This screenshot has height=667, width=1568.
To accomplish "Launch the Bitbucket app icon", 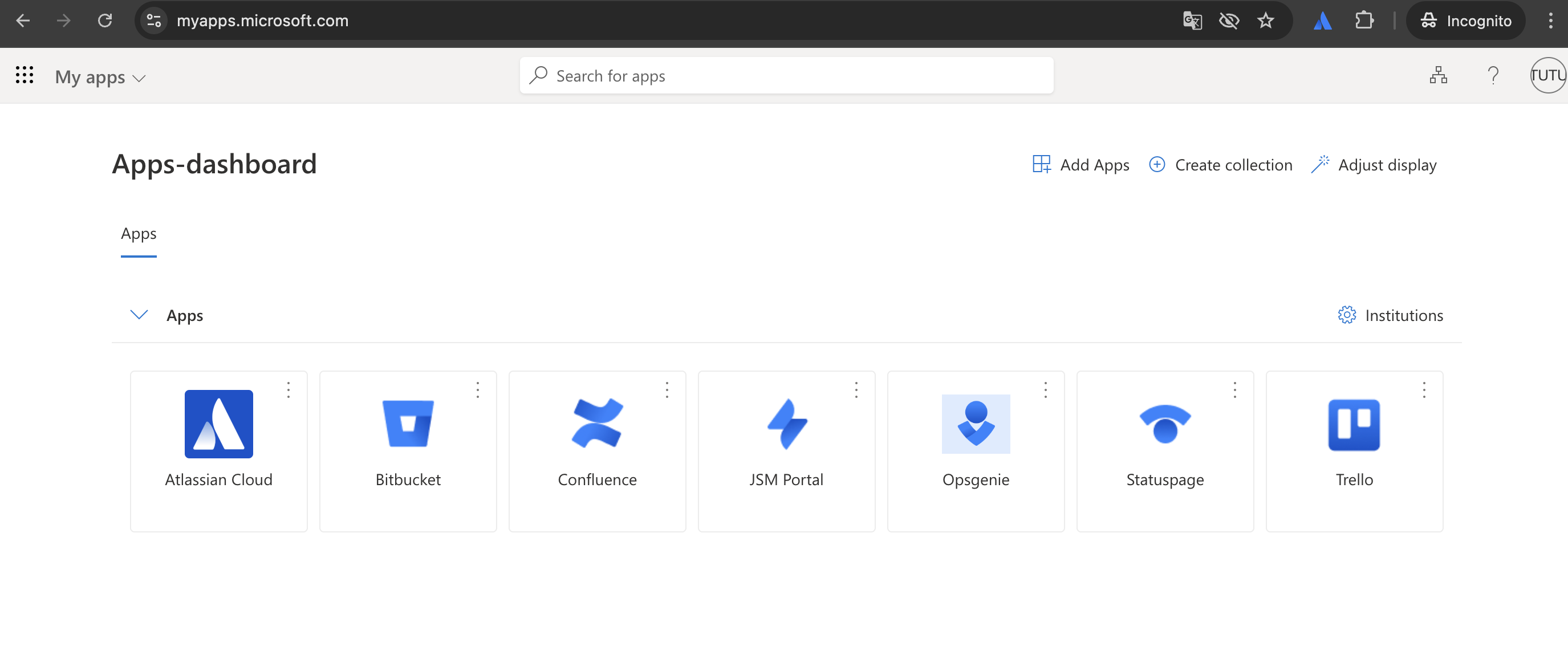I will (408, 424).
